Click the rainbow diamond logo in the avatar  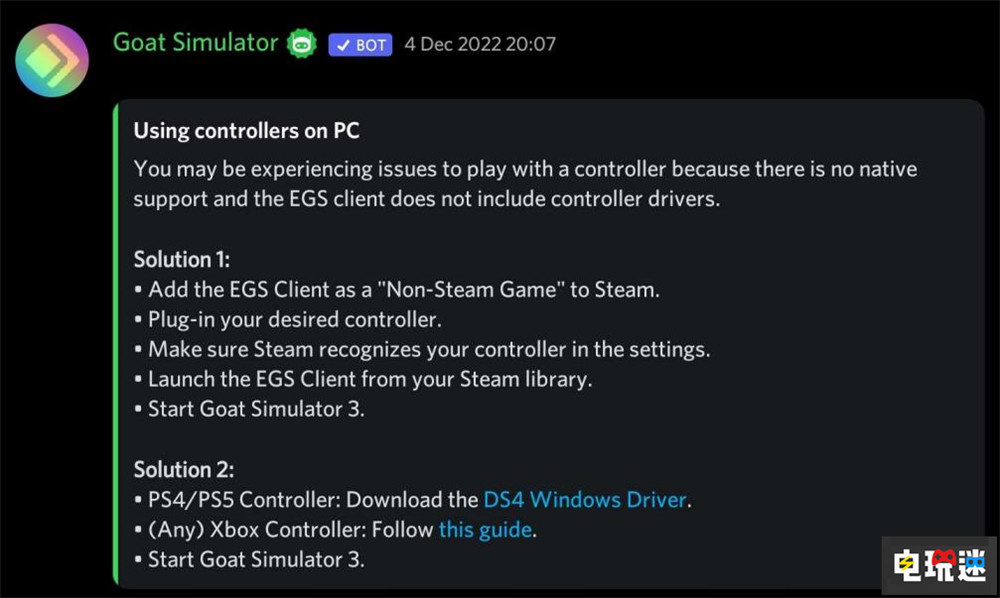[x=52, y=60]
